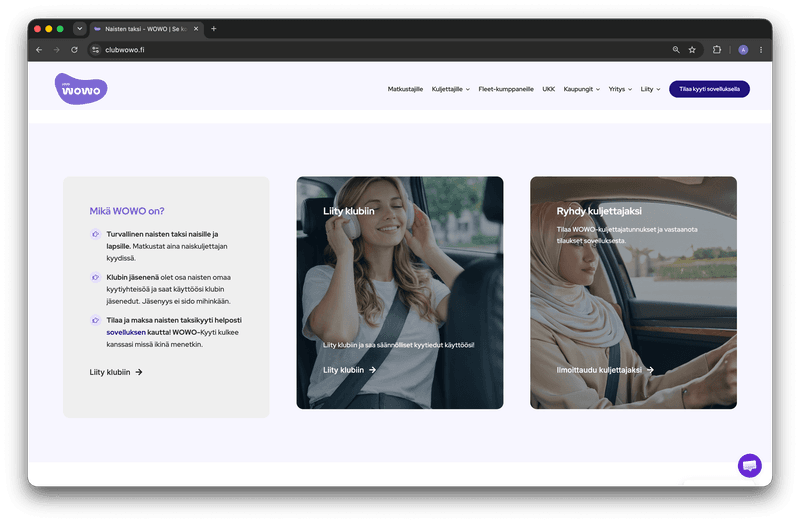800x523 pixels.
Task: Open the Matkustajille nav item
Action: 405,89
